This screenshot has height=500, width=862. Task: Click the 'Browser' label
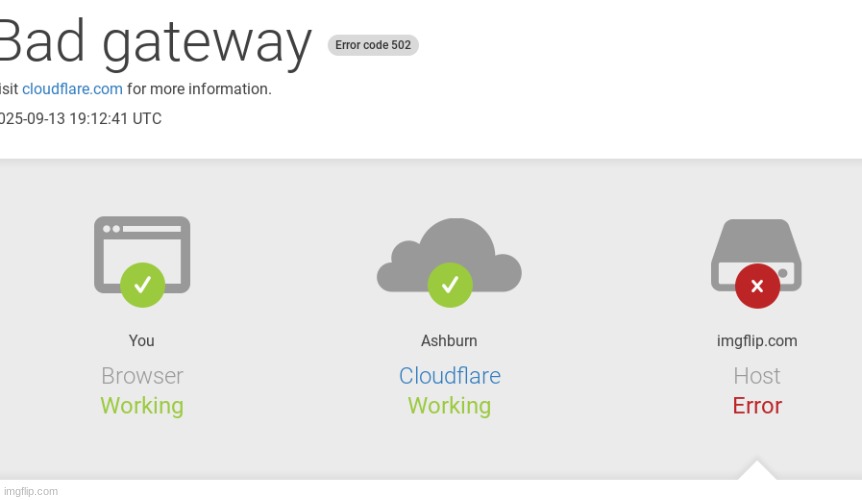click(142, 376)
